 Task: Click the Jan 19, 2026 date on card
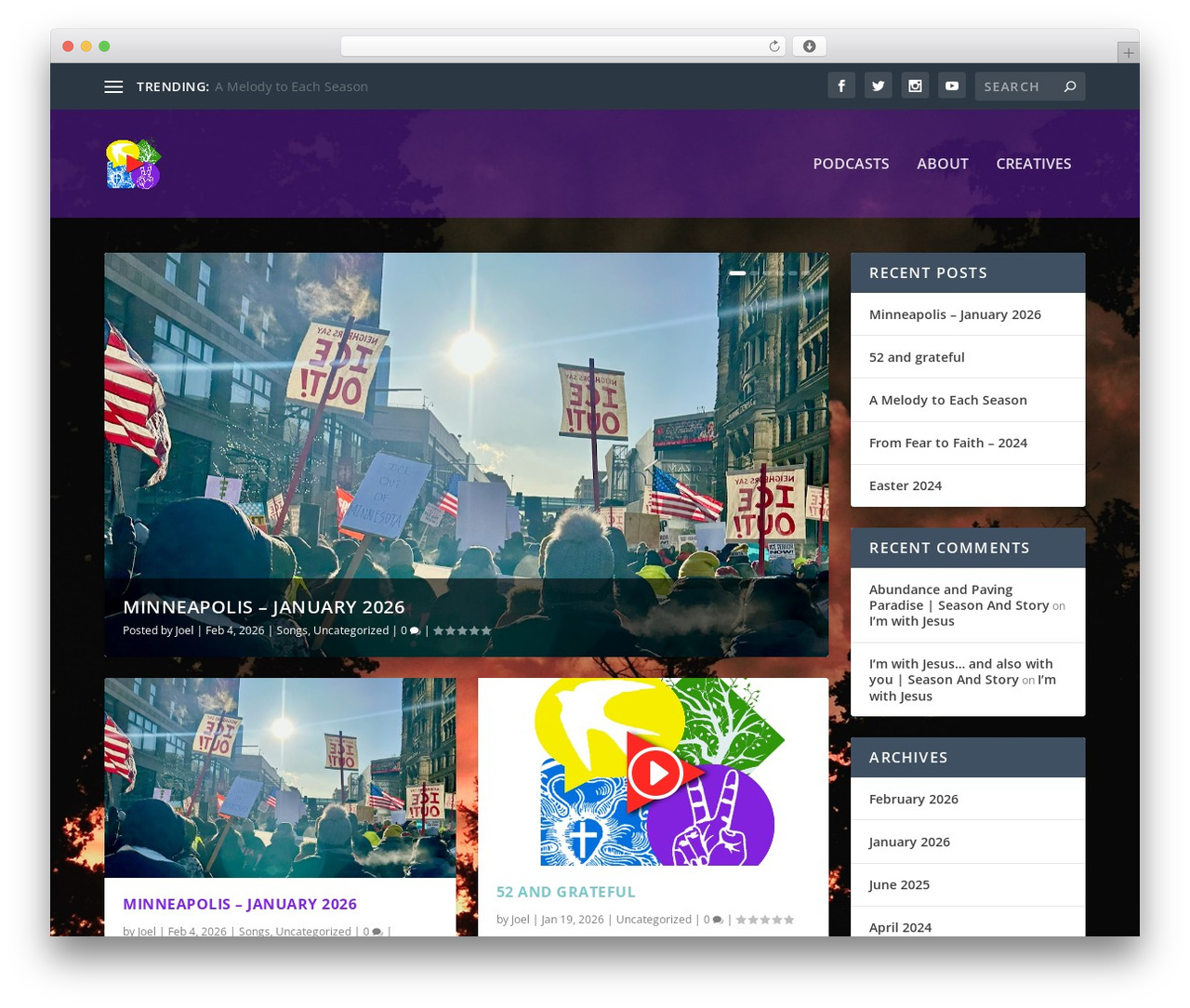point(573,920)
